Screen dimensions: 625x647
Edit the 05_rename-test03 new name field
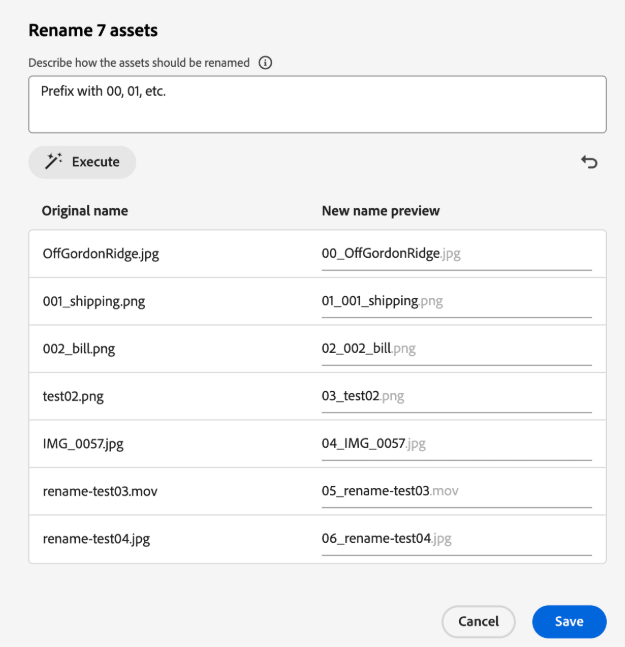(x=456, y=491)
